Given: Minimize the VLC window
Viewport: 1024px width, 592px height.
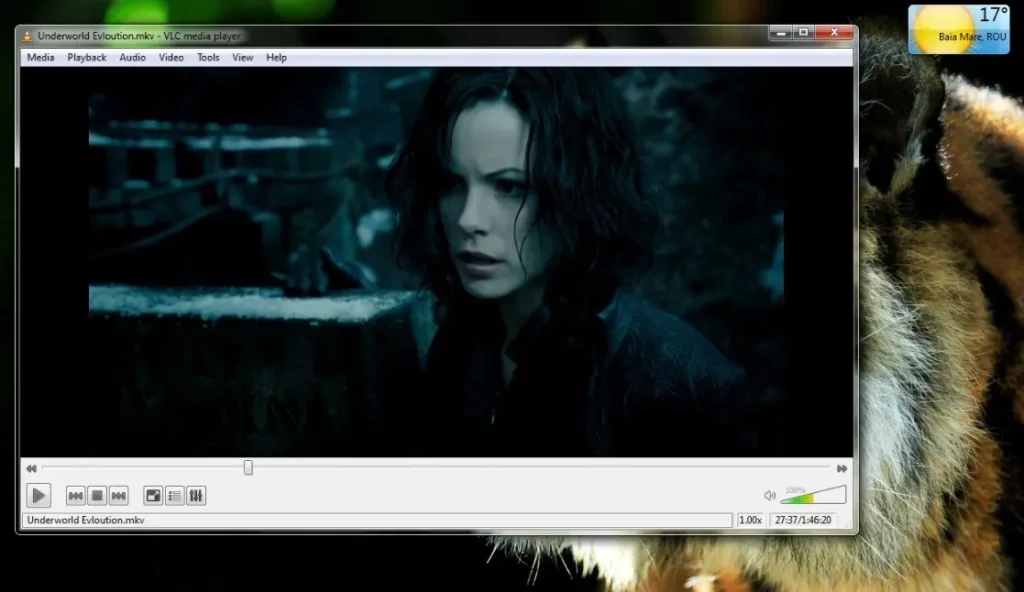Looking at the screenshot, I should [x=780, y=33].
